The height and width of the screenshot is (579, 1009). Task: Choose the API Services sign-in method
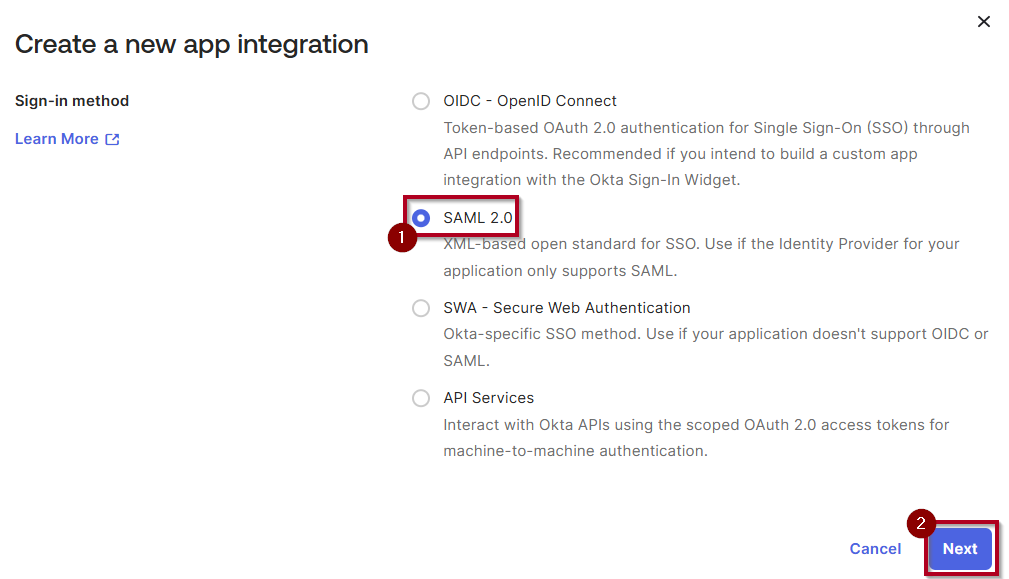(x=421, y=397)
